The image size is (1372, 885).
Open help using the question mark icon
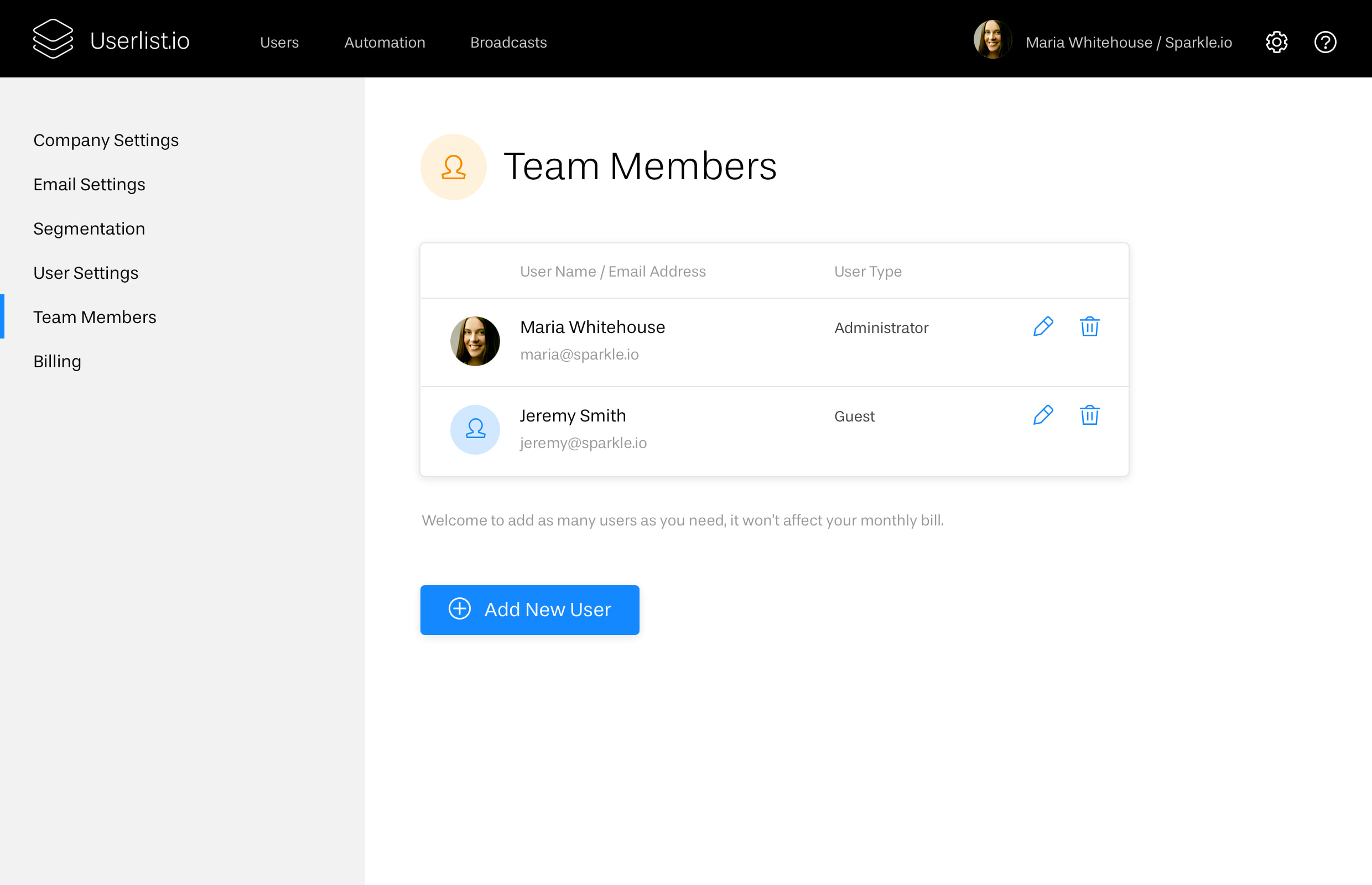pos(1326,42)
